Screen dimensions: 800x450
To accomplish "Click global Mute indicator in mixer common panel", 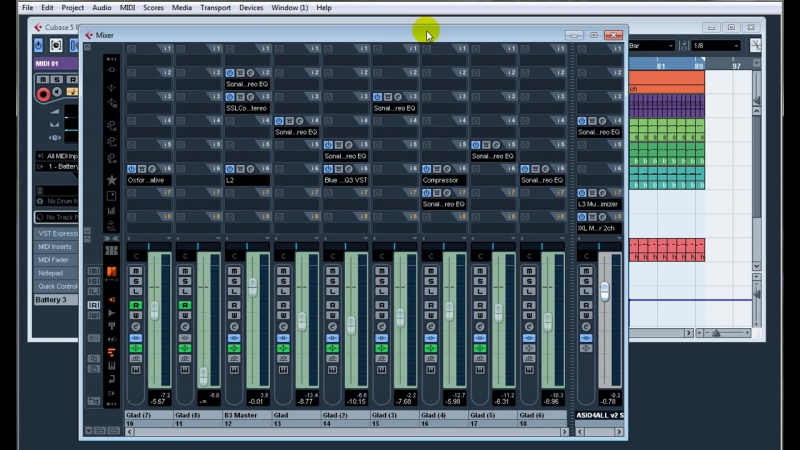I will [94, 271].
